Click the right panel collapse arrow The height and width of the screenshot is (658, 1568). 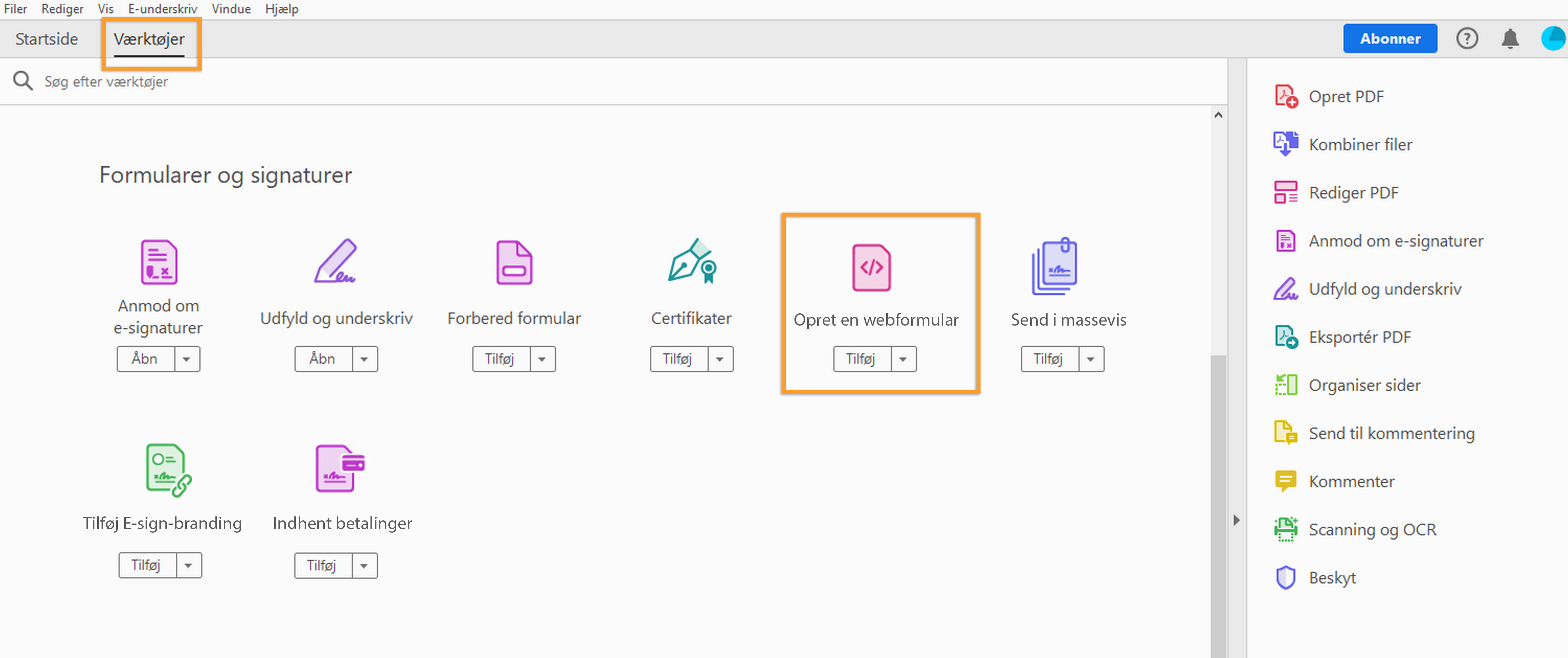(x=1237, y=520)
